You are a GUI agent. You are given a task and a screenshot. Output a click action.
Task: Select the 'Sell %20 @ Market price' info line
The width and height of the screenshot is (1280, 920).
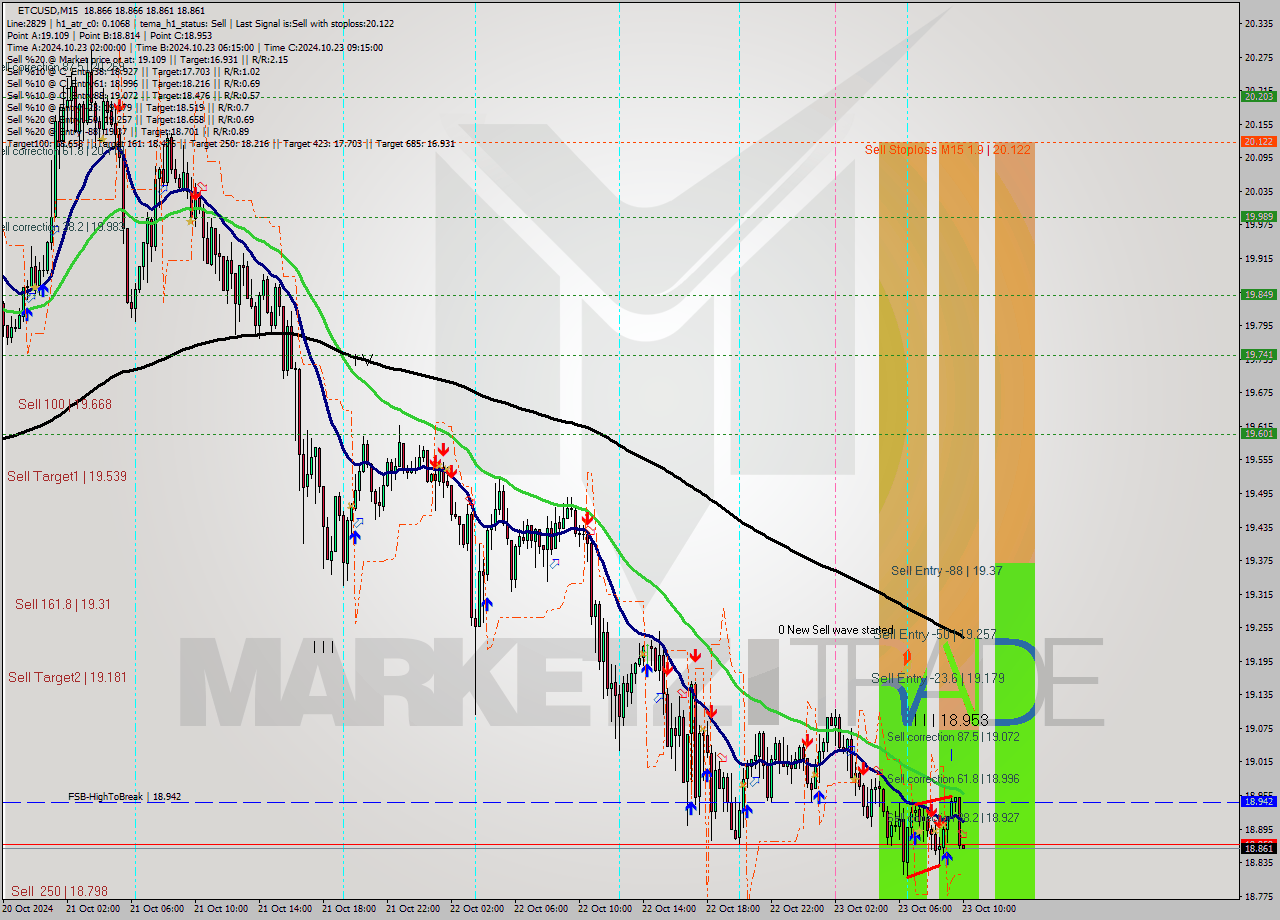pyautogui.click(x=147, y=59)
